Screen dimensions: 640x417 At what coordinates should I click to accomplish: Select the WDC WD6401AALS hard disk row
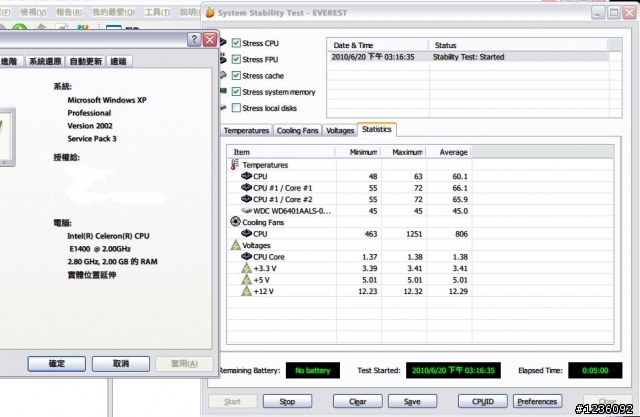pyautogui.click(x=420, y=211)
